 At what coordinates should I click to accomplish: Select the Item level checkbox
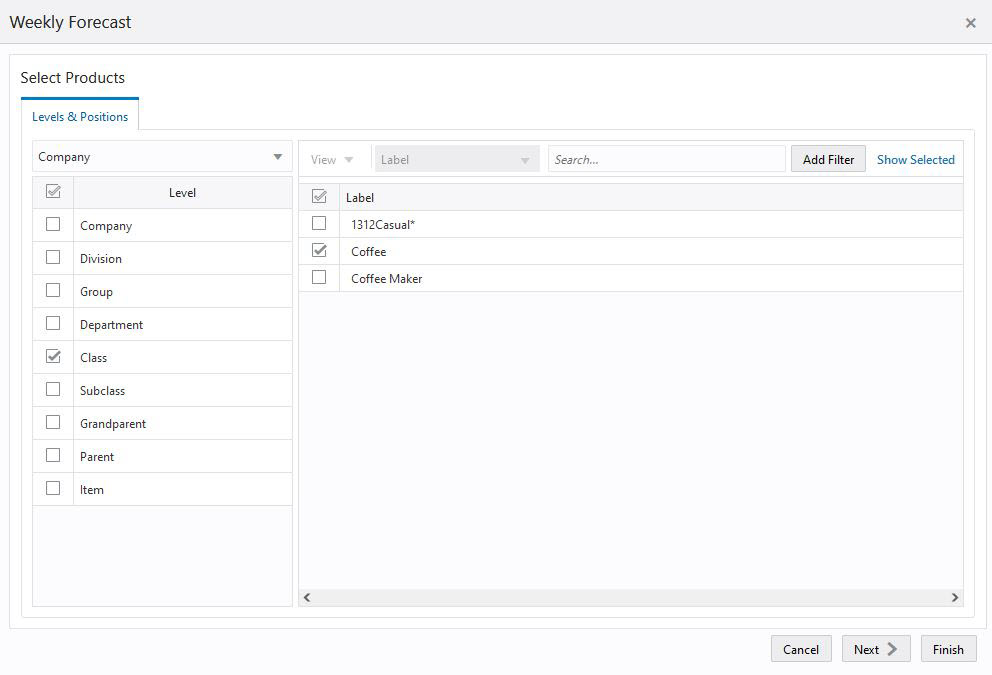[53, 487]
